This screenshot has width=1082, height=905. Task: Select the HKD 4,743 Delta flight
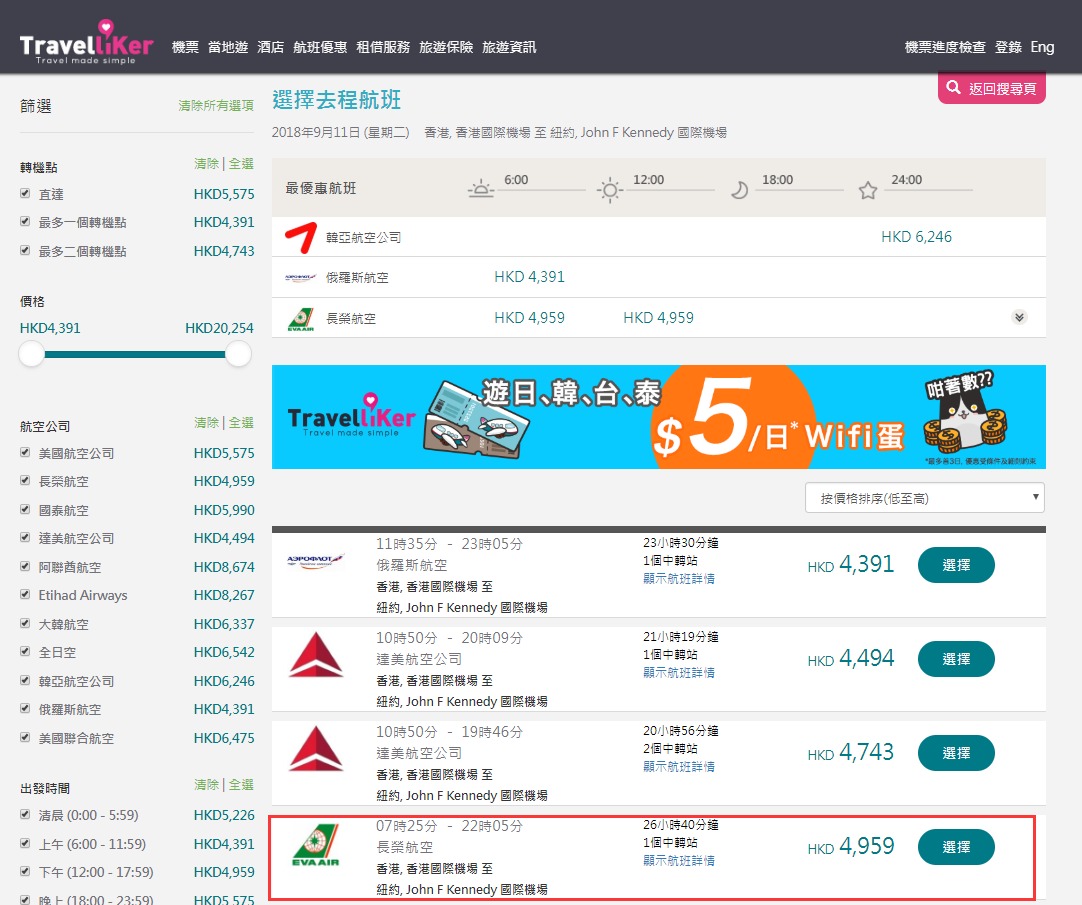(x=956, y=753)
